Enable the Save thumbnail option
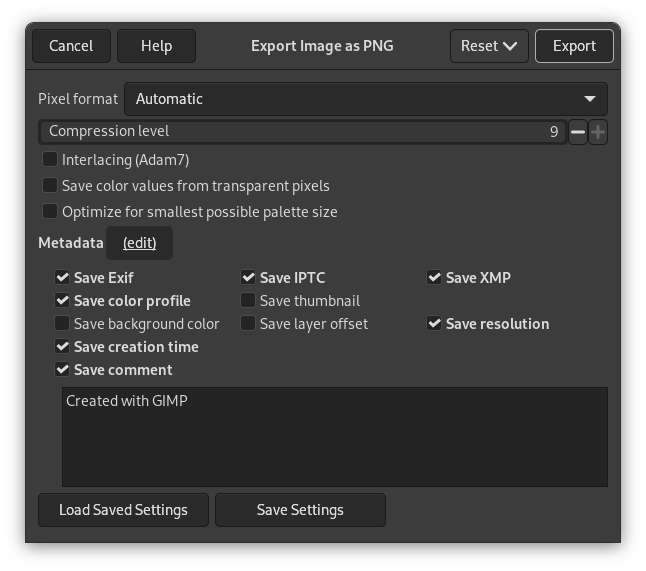Screen dimensions: 646x571 [x=249, y=301]
